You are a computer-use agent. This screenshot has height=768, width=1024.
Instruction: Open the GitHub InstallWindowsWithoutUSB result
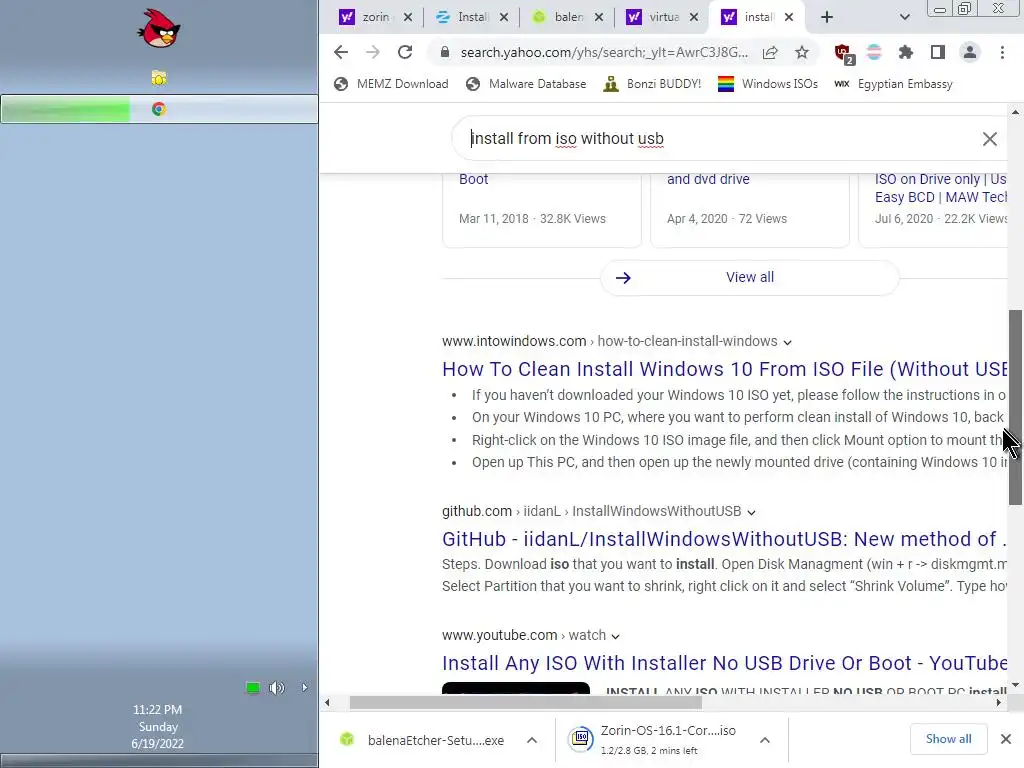coord(725,539)
